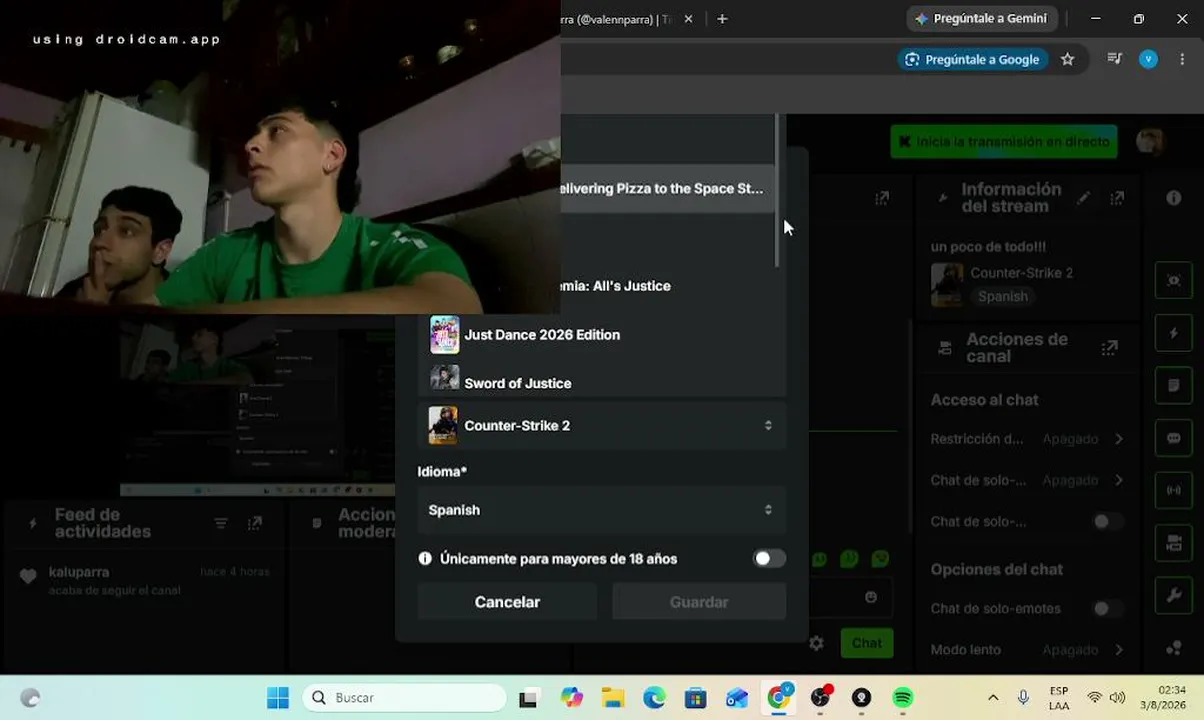Open the Counter-Strike 2 category dropdown

click(x=601, y=425)
